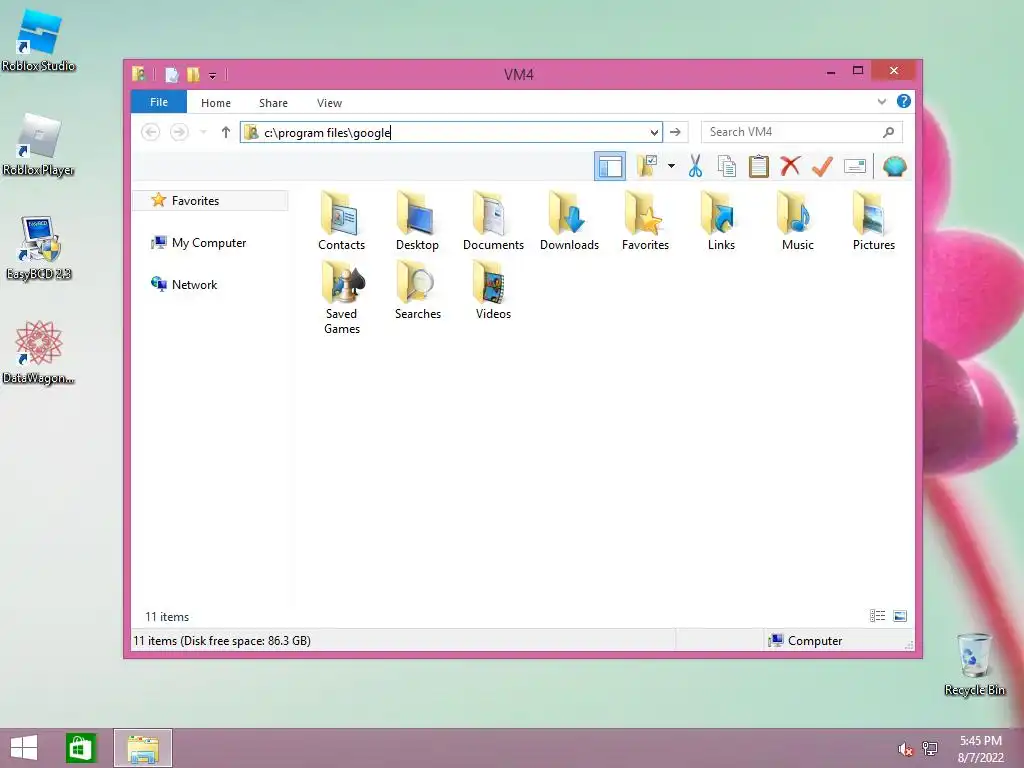Open the Home ribbon tab
1024x768 pixels.
216,103
